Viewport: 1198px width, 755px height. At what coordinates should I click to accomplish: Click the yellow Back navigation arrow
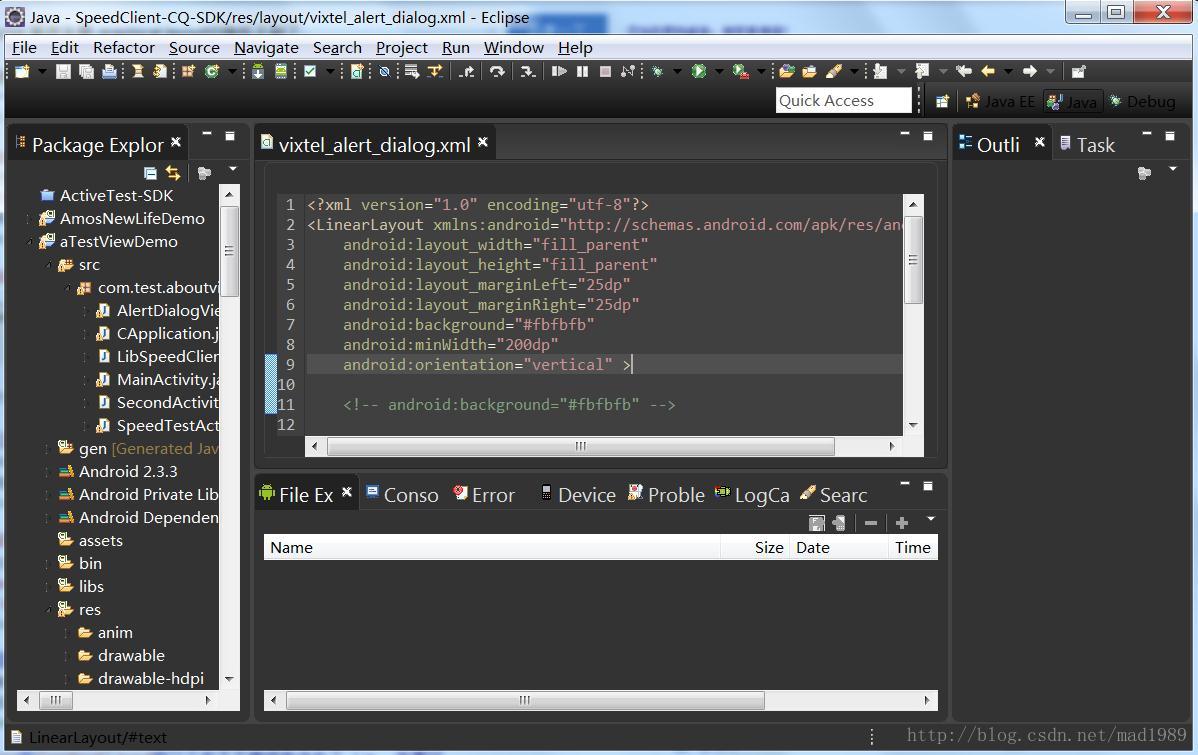pyautogui.click(x=988, y=71)
